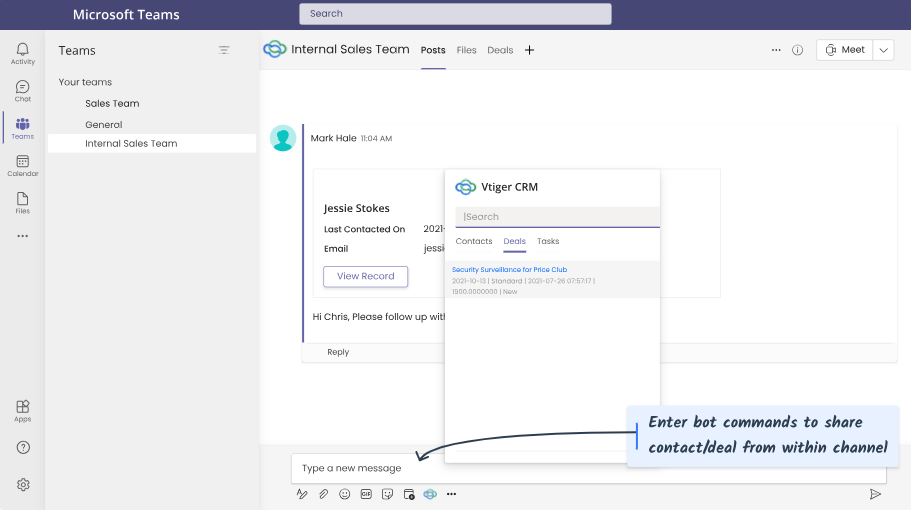Click Mark Hale's avatar

click(283, 139)
